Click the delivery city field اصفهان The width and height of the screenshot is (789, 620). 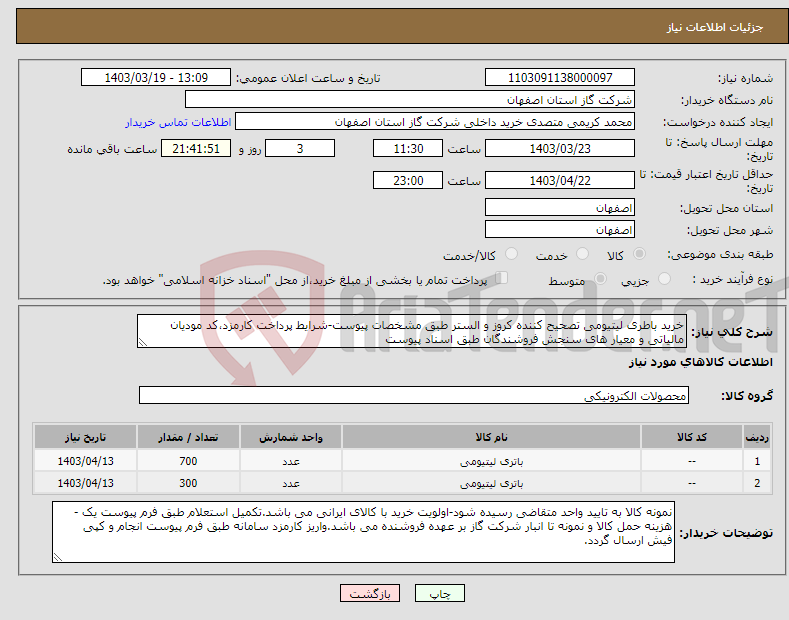[560, 229]
